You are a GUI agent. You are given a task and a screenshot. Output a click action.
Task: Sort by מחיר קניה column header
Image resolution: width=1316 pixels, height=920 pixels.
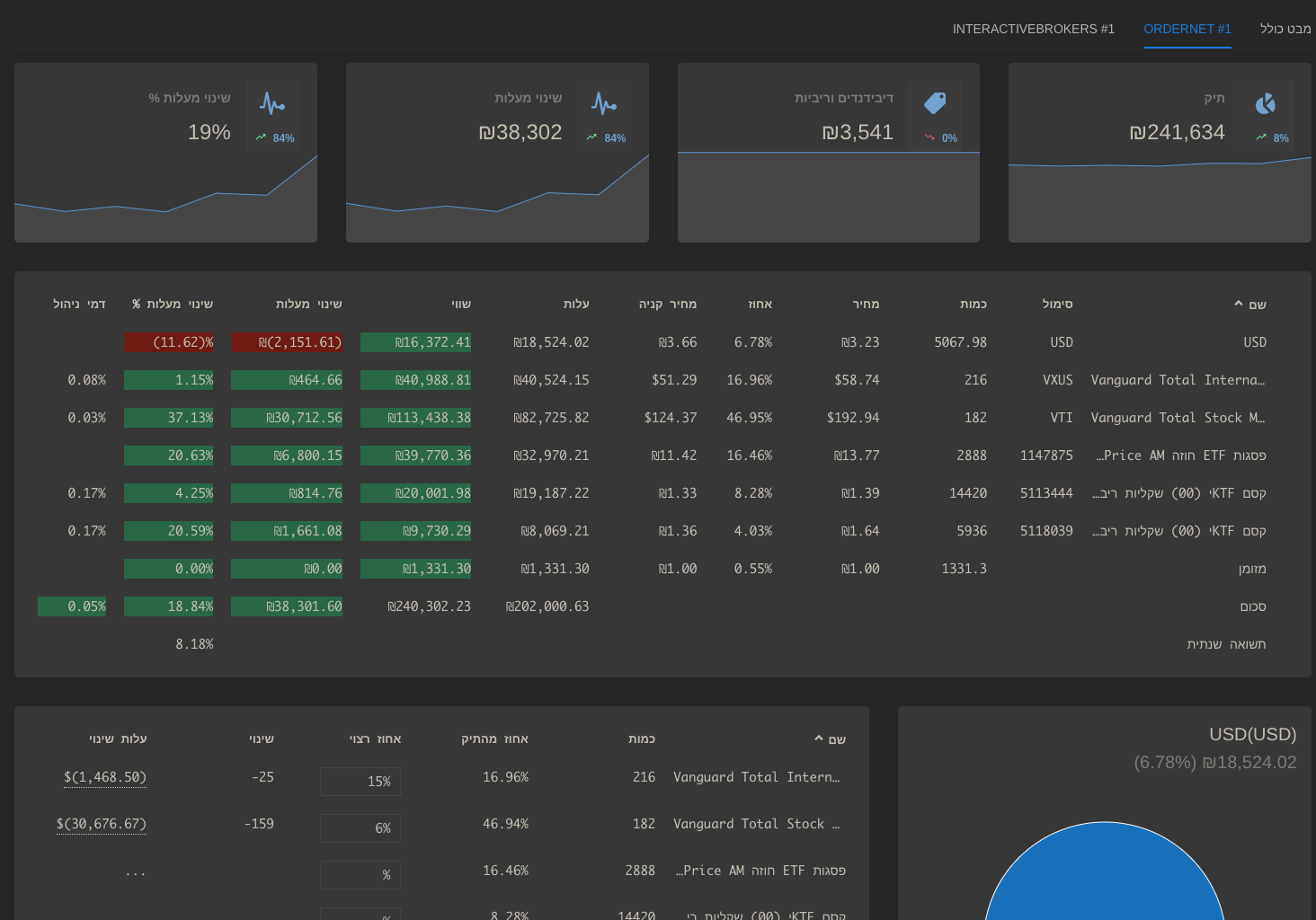[x=668, y=304]
